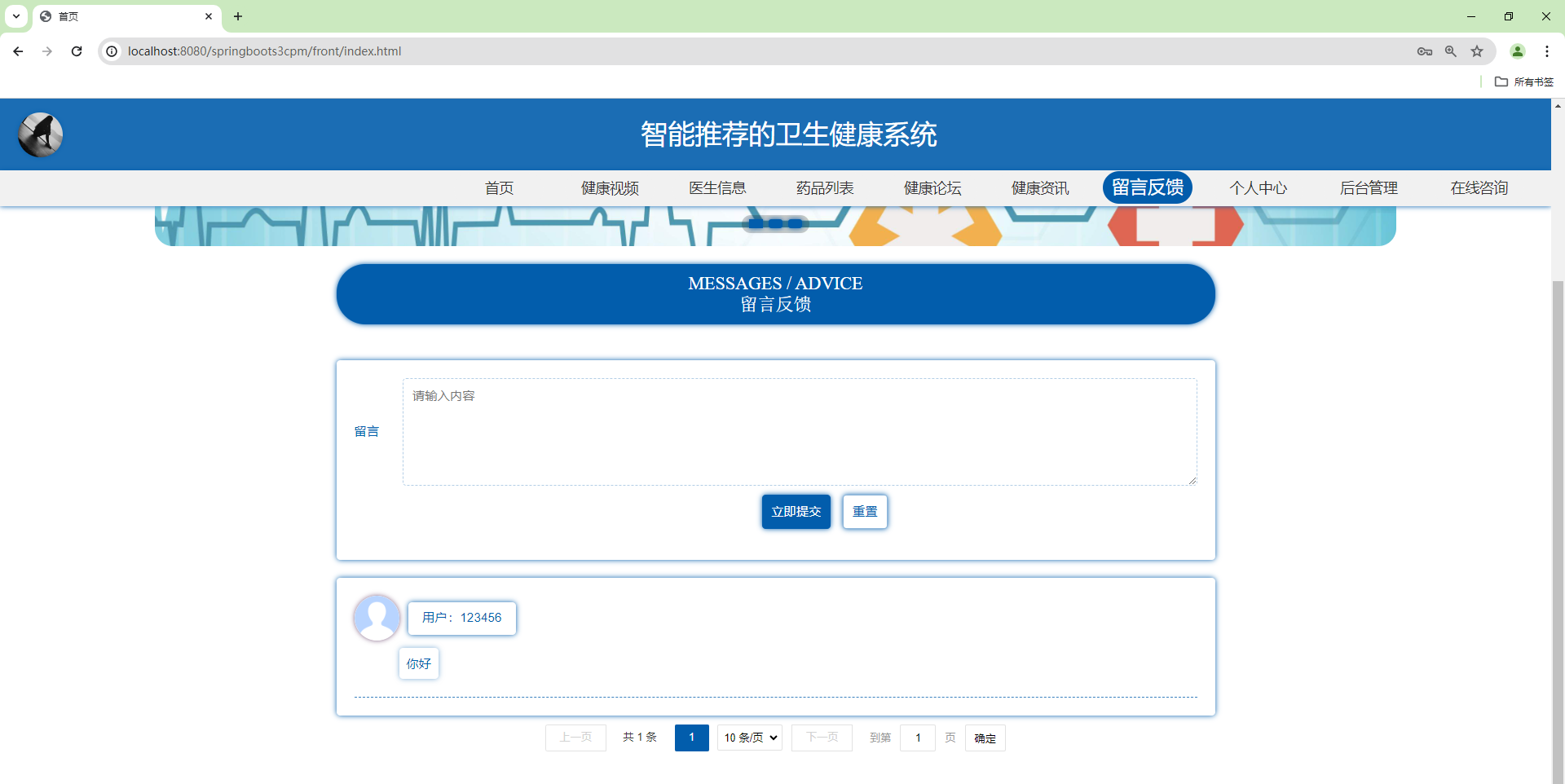
Task: Open the Chrome three-dot menu
Action: coord(1548,51)
